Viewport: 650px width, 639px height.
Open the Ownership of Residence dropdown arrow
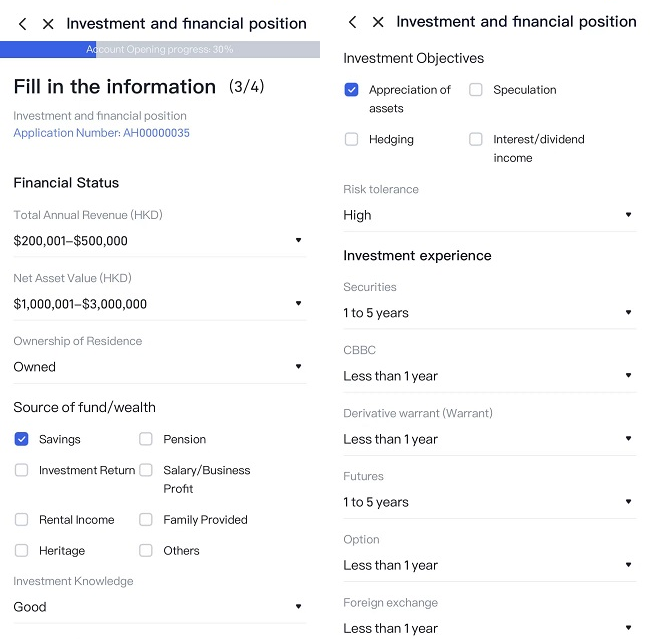coord(298,366)
